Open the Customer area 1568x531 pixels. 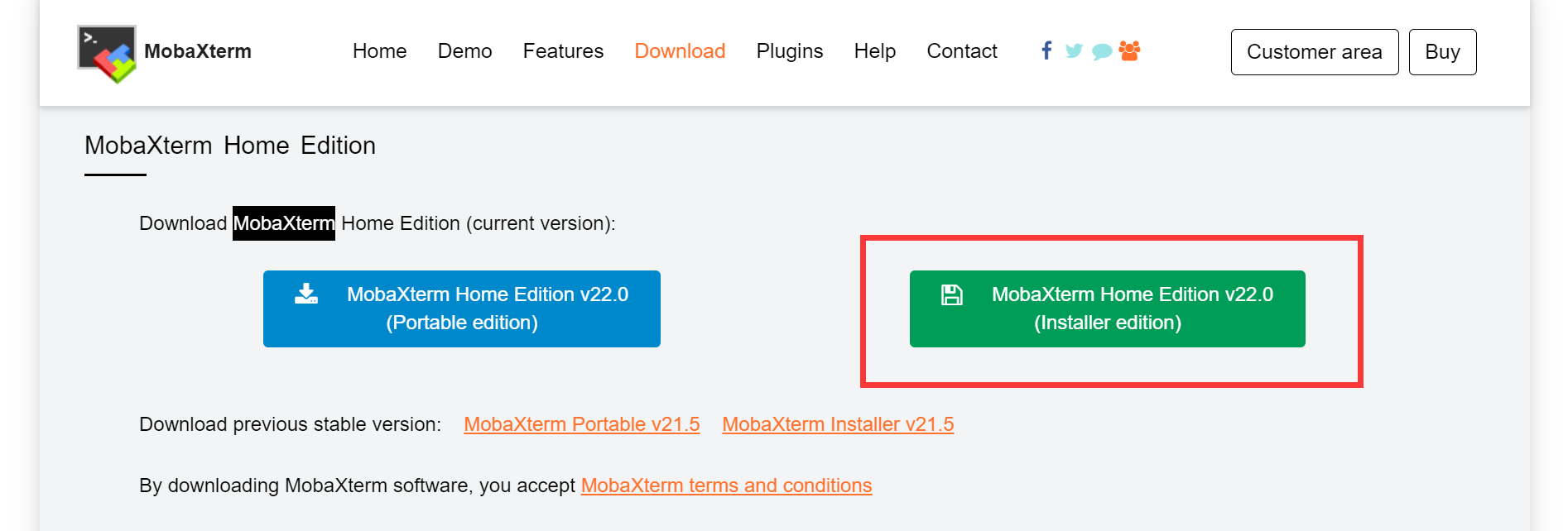1315,51
